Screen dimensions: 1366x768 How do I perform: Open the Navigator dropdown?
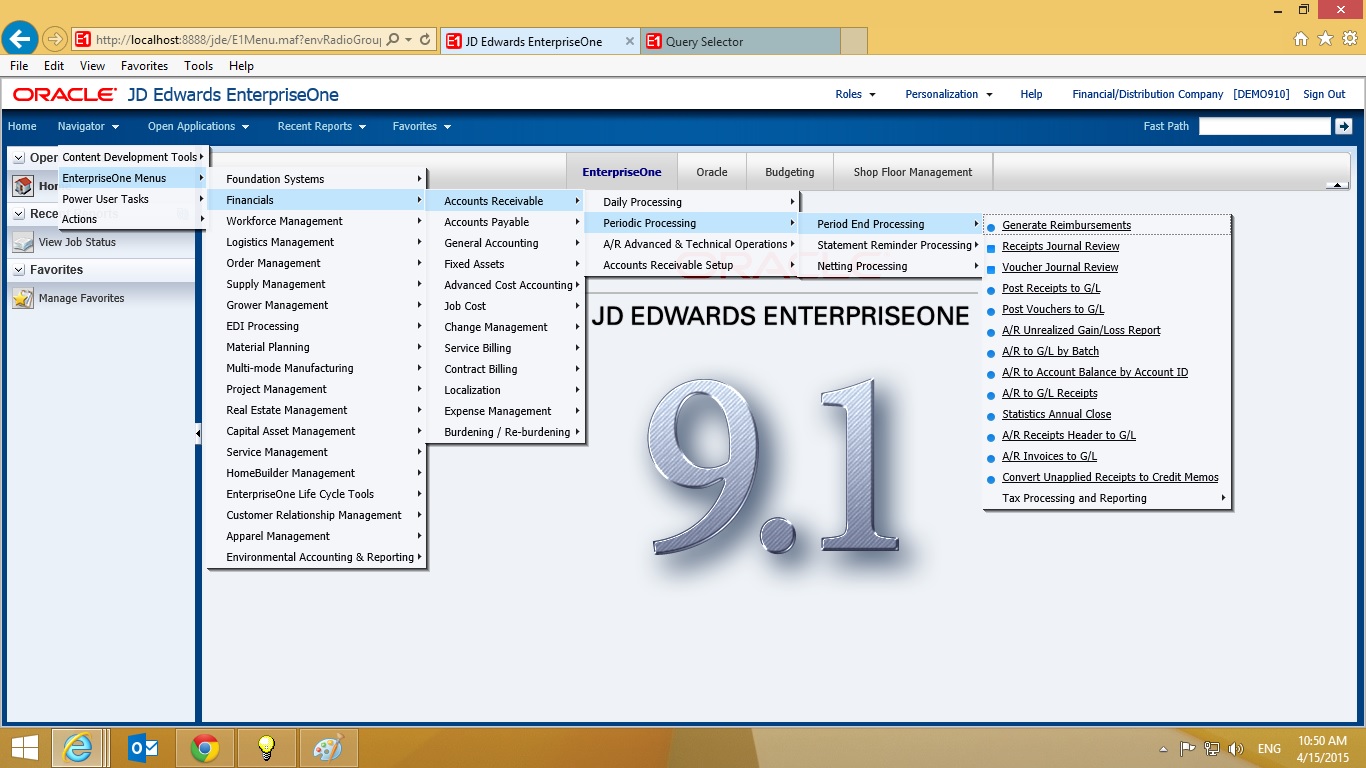point(88,126)
